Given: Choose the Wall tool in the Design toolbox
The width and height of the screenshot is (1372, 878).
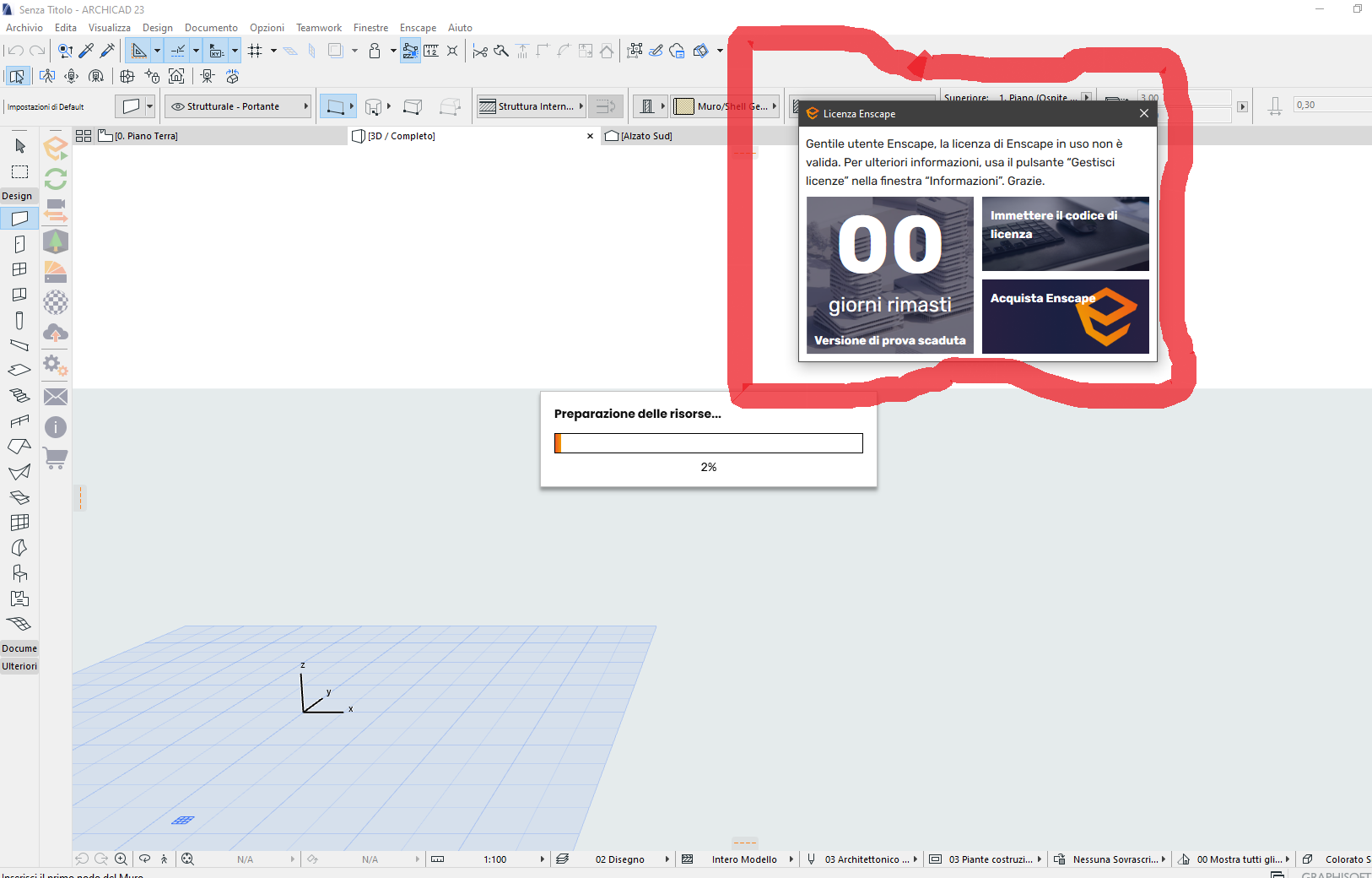Looking at the screenshot, I should coord(19,219).
